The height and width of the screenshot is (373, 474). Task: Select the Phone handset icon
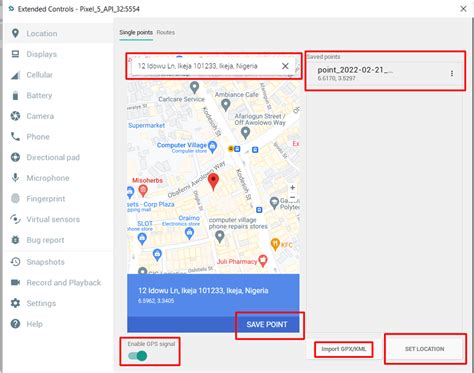pyautogui.click(x=15, y=137)
